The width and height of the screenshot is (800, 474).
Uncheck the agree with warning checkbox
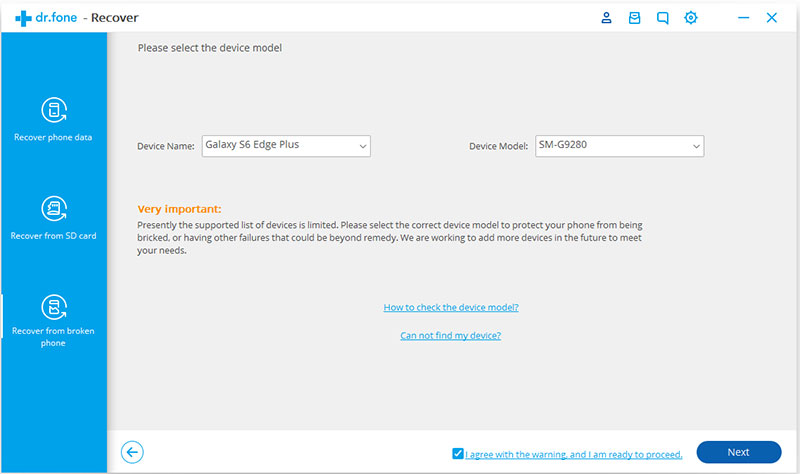click(458, 453)
